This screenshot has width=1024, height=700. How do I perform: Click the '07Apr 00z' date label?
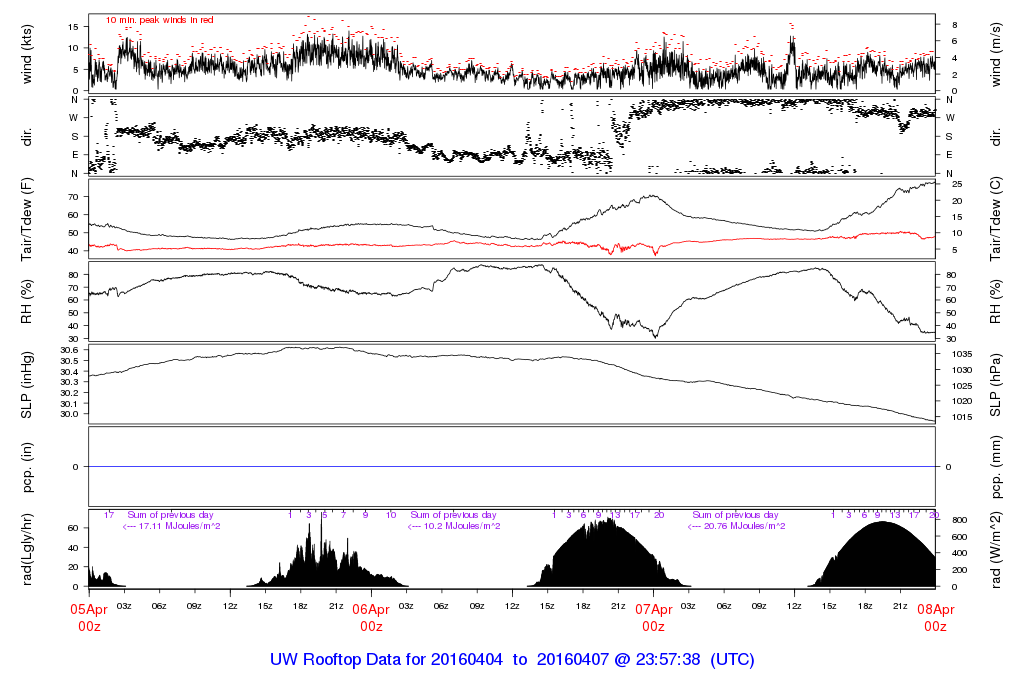tap(654, 618)
